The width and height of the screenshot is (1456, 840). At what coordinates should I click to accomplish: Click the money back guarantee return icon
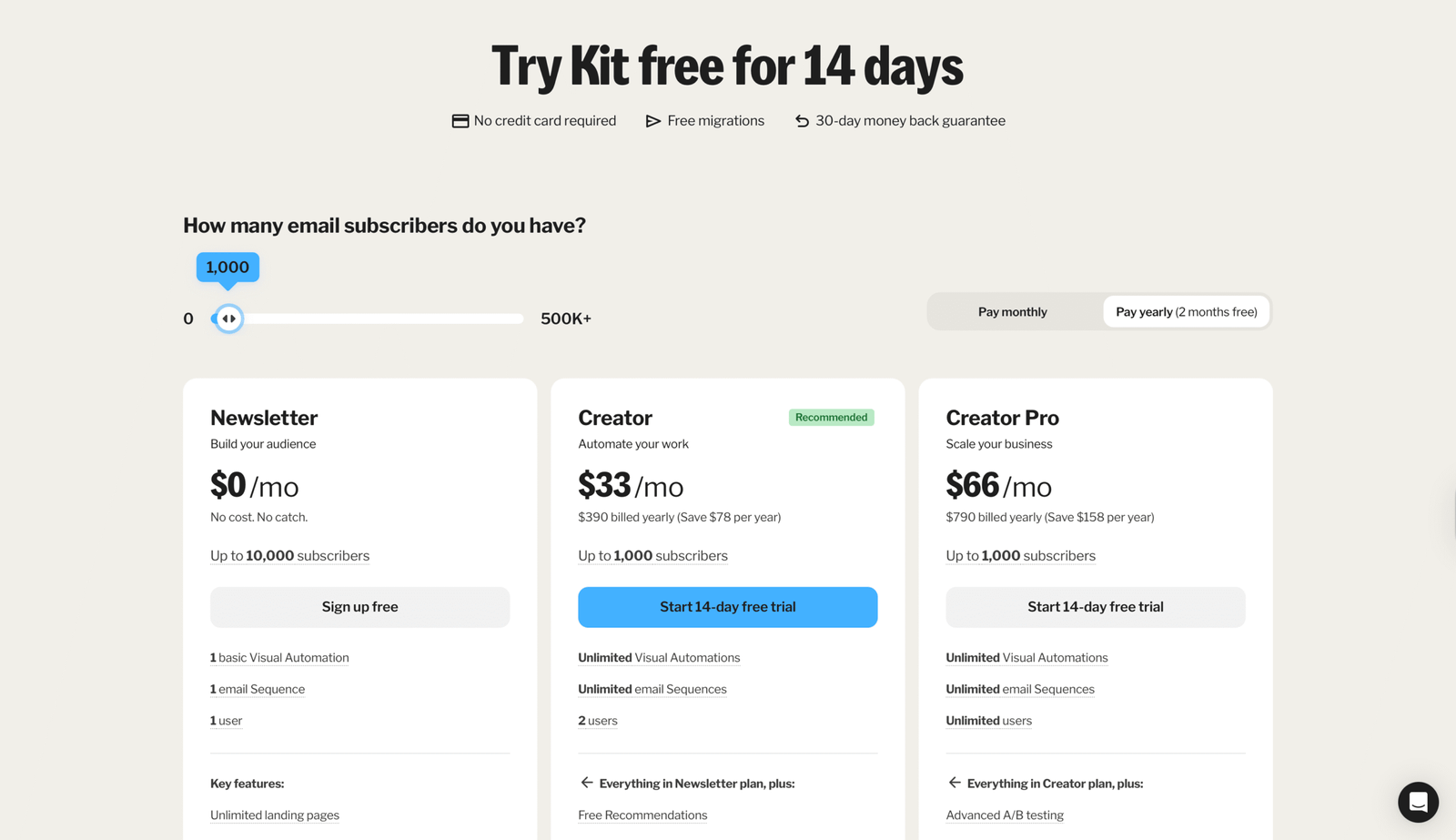coord(802,121)
